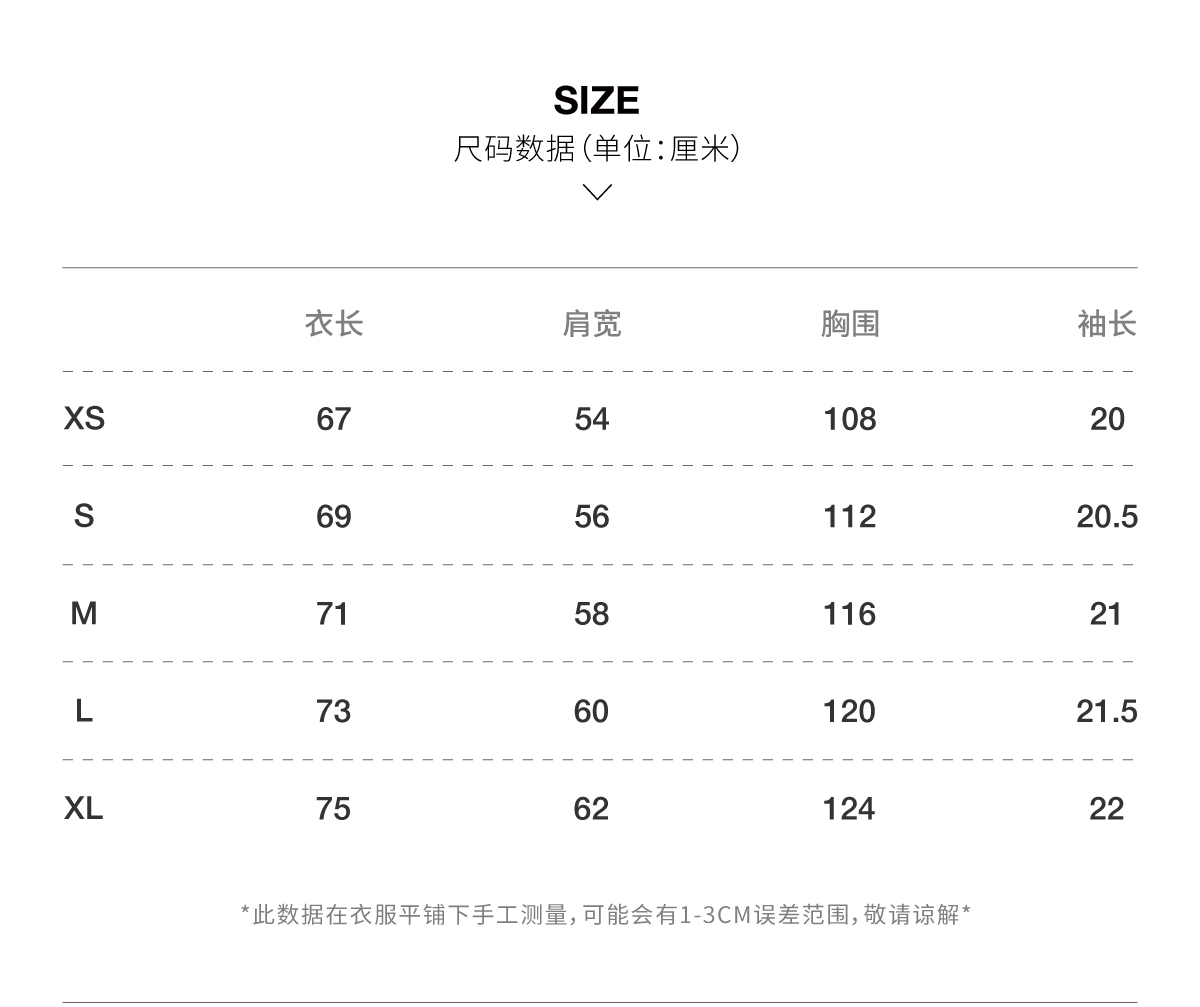Screen dimensions: 1200x1007
Task: Click the M chest value 116
Action: pyautogui.click(x=850, y=614)
